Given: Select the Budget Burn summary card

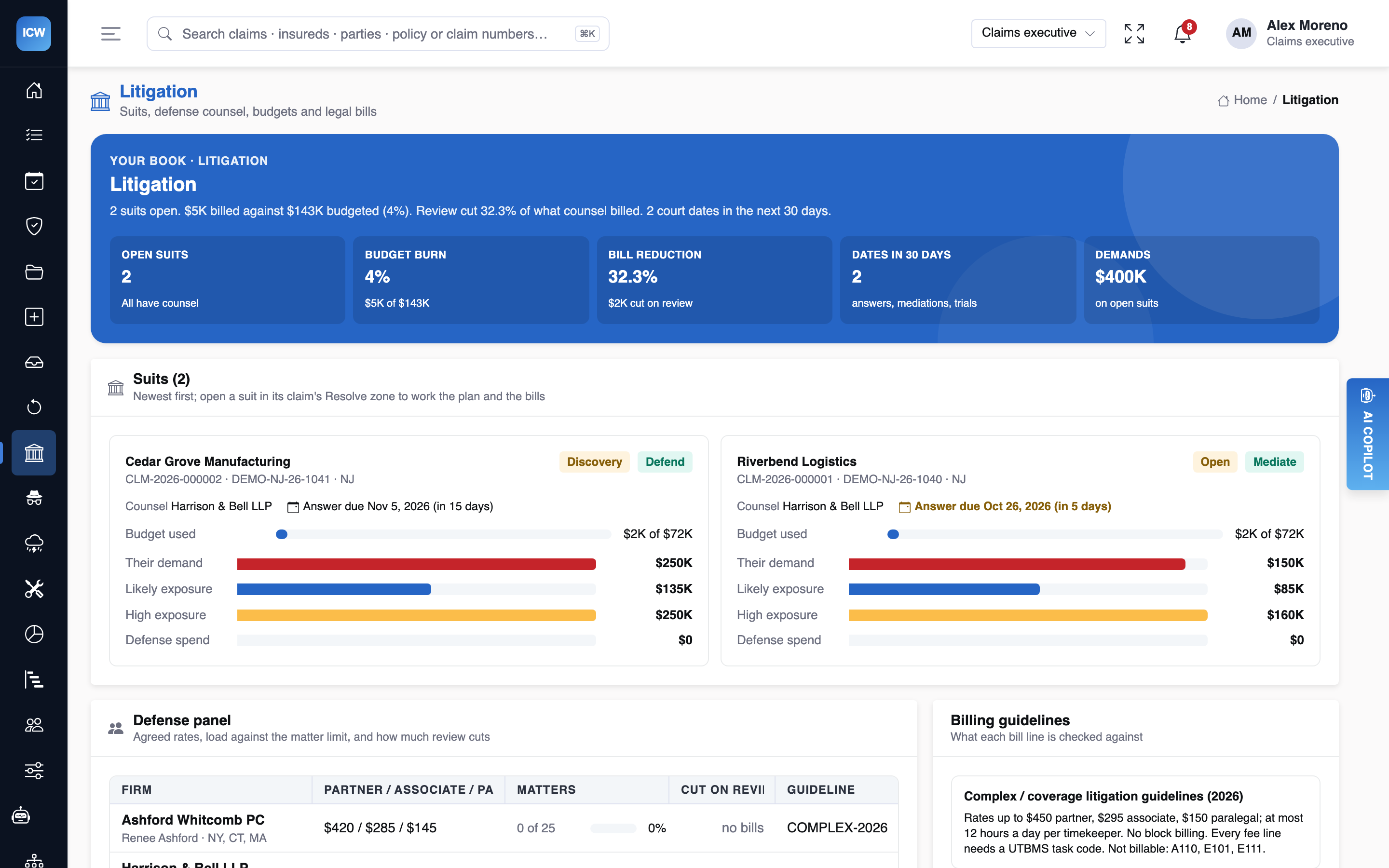Looking at the screenshot, I should [x=471, y=280].
